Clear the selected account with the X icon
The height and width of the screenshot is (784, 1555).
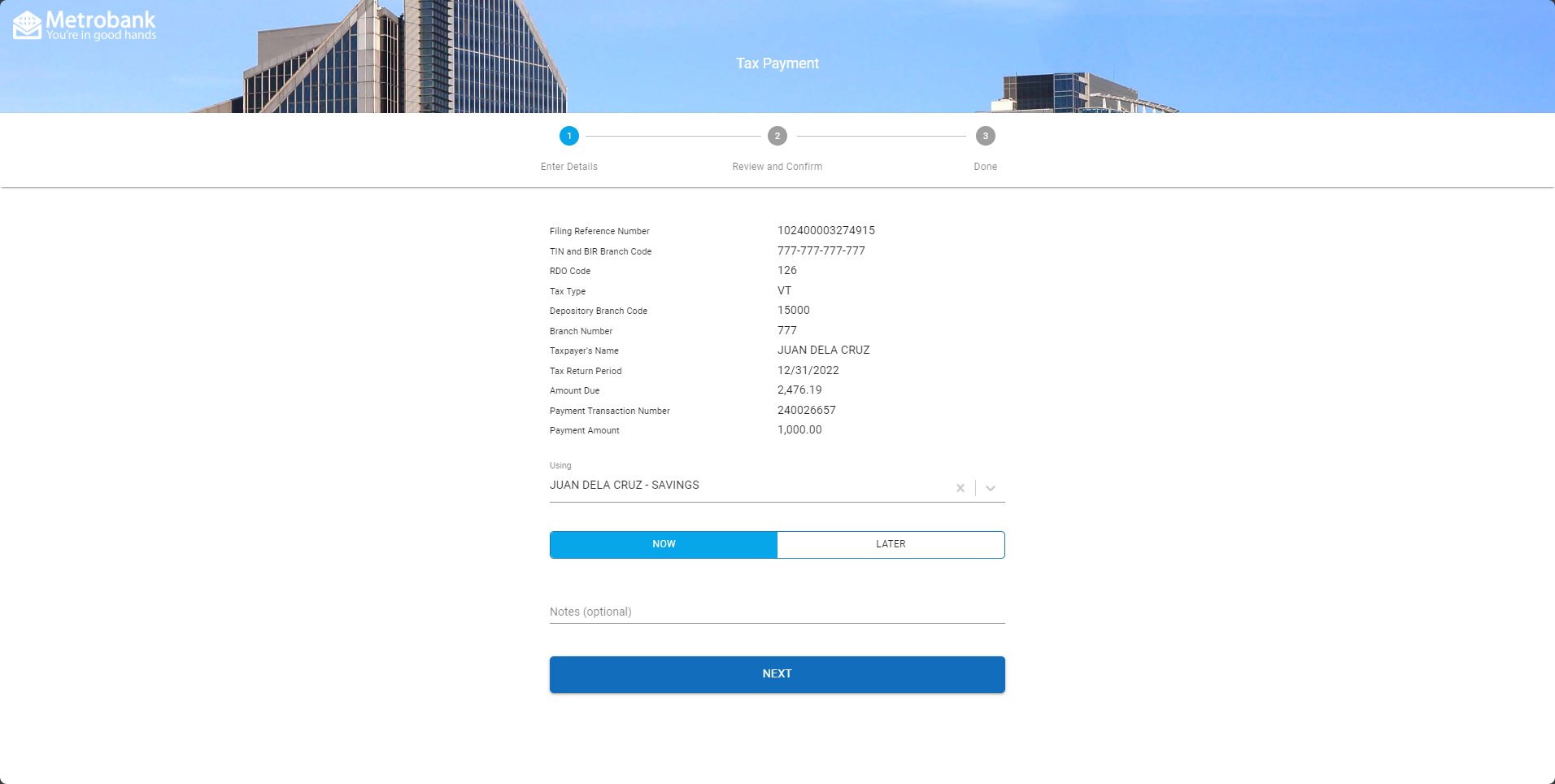coord(960,488)
